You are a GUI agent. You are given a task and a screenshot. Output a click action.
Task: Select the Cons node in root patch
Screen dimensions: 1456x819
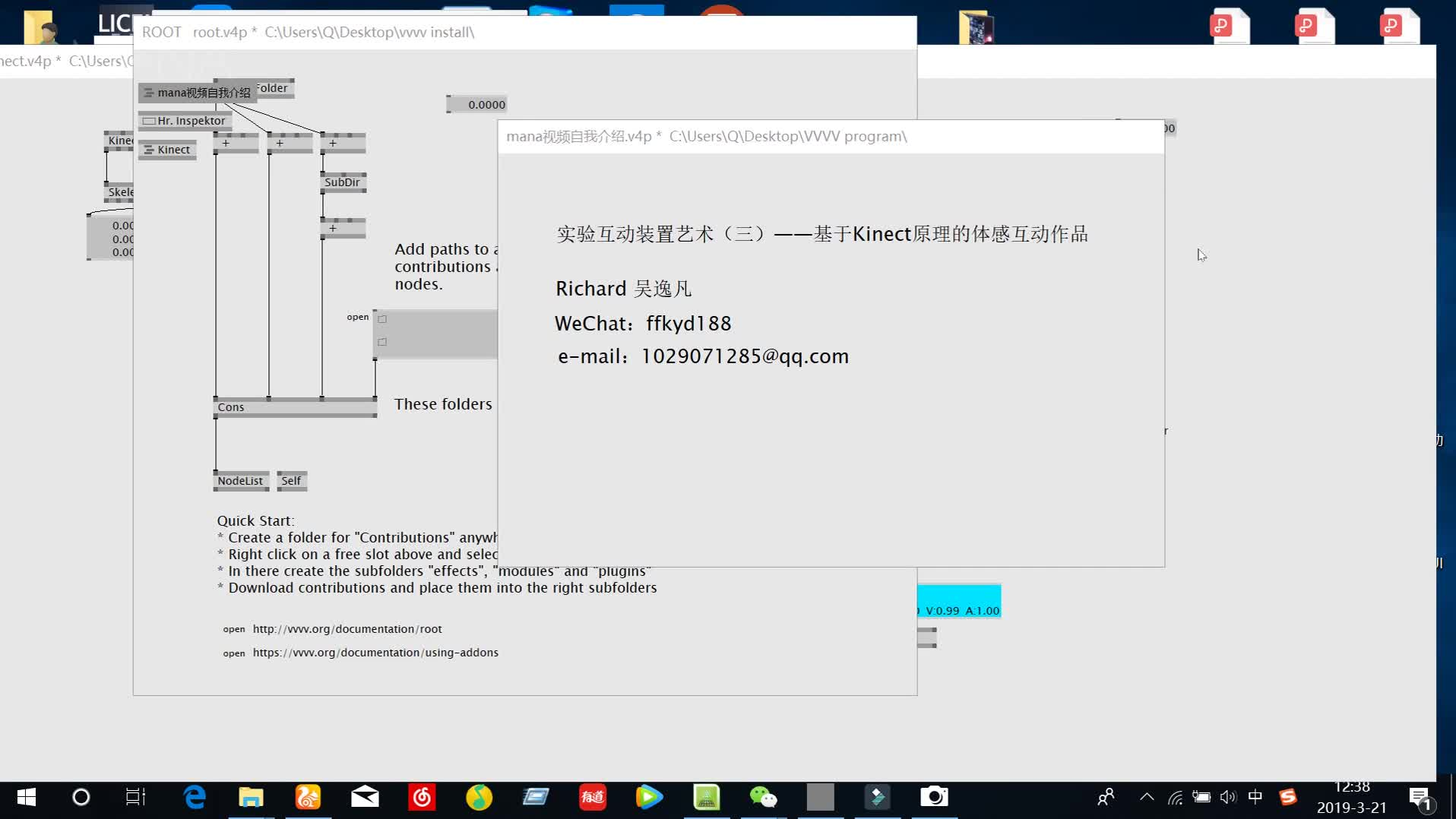[x=295, y=407]
